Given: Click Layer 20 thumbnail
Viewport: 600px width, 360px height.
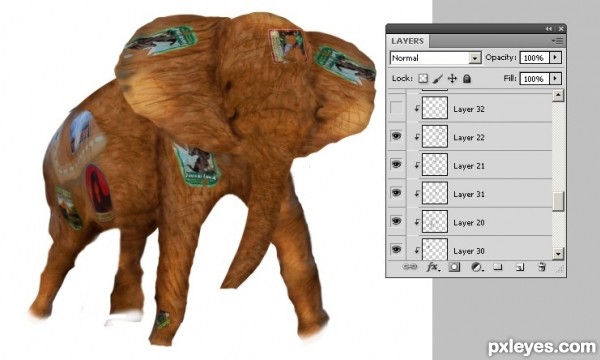Looking at the screenshot, I should coord(435,221).
